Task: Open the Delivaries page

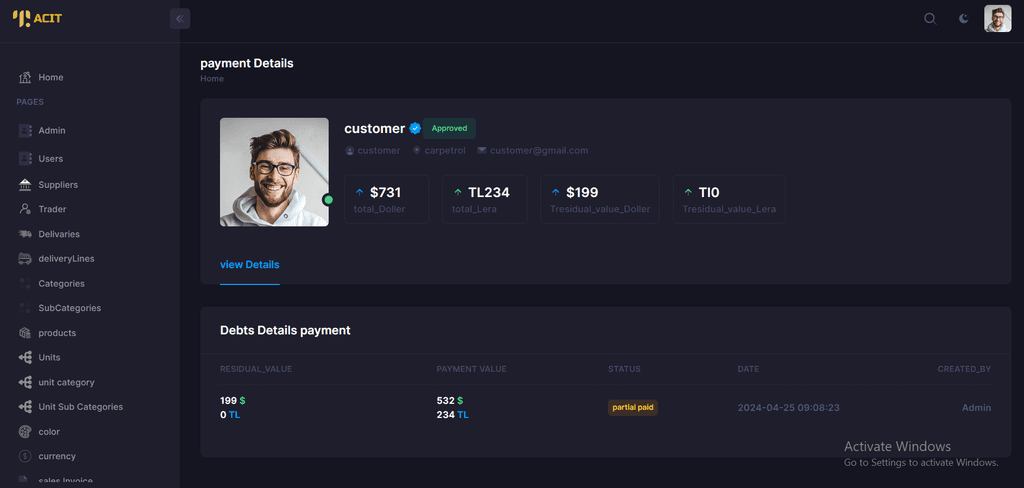Action: (x=59, y=234)
